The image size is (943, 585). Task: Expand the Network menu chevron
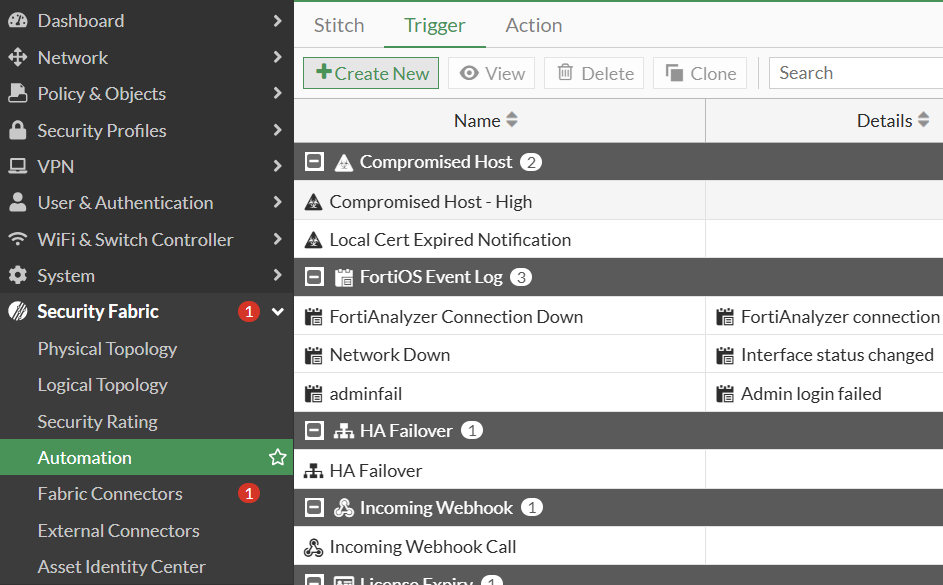pos(277,57)
